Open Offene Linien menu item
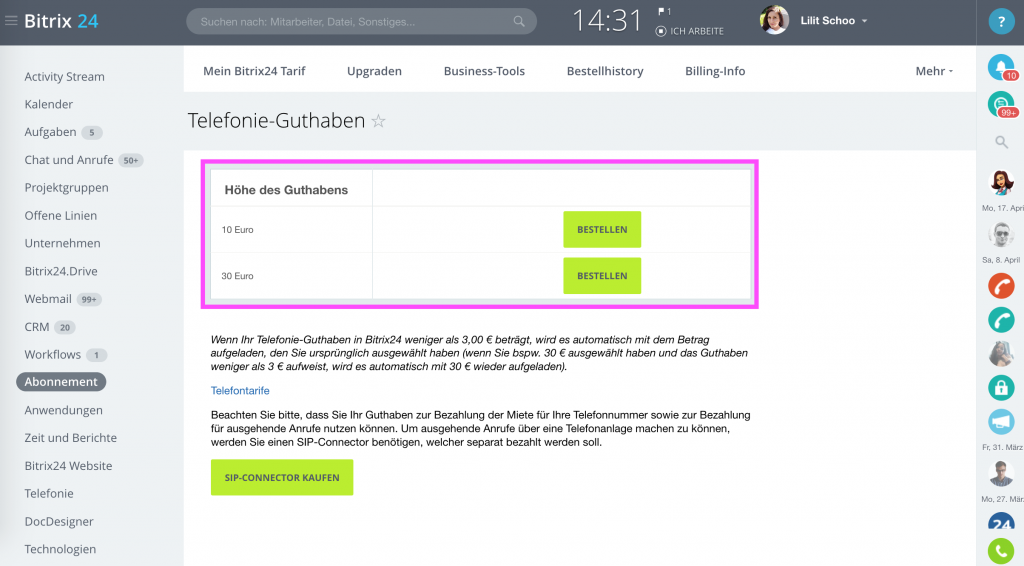 point(61,215)
